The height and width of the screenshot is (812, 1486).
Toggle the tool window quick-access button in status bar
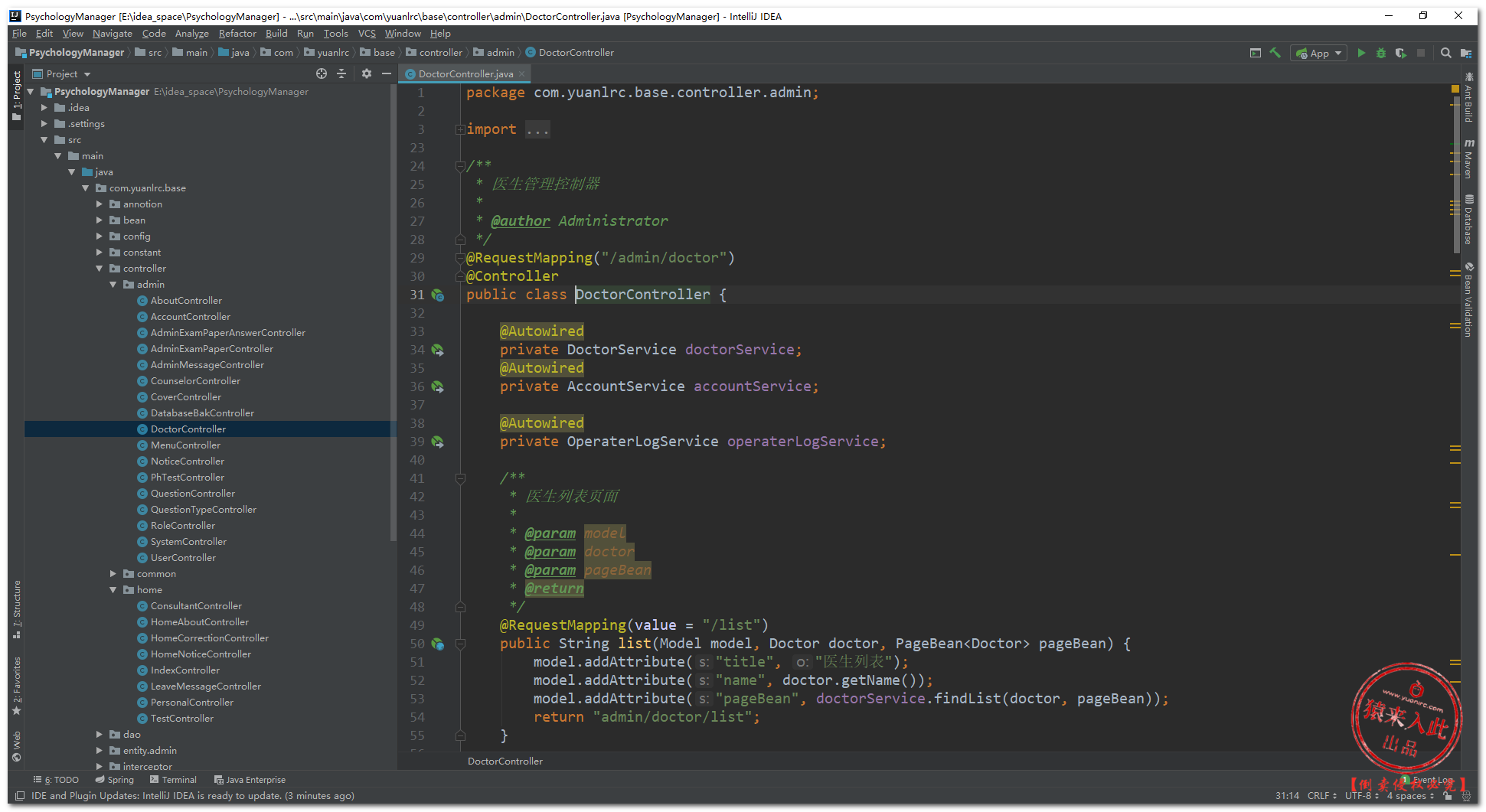click(x=19, y=796)
